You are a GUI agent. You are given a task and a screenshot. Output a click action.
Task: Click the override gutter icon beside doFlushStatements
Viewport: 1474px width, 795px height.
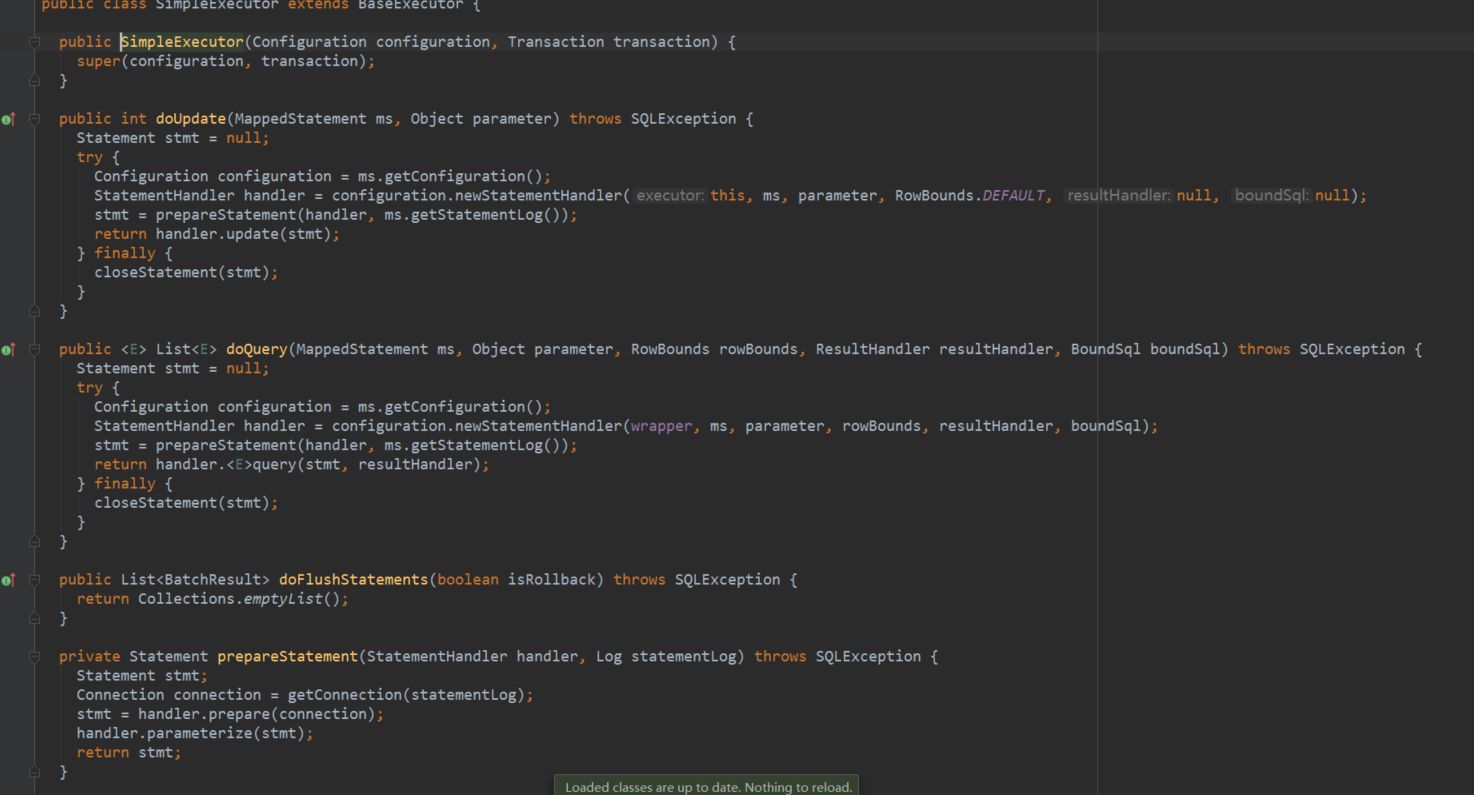coord(8,580)
